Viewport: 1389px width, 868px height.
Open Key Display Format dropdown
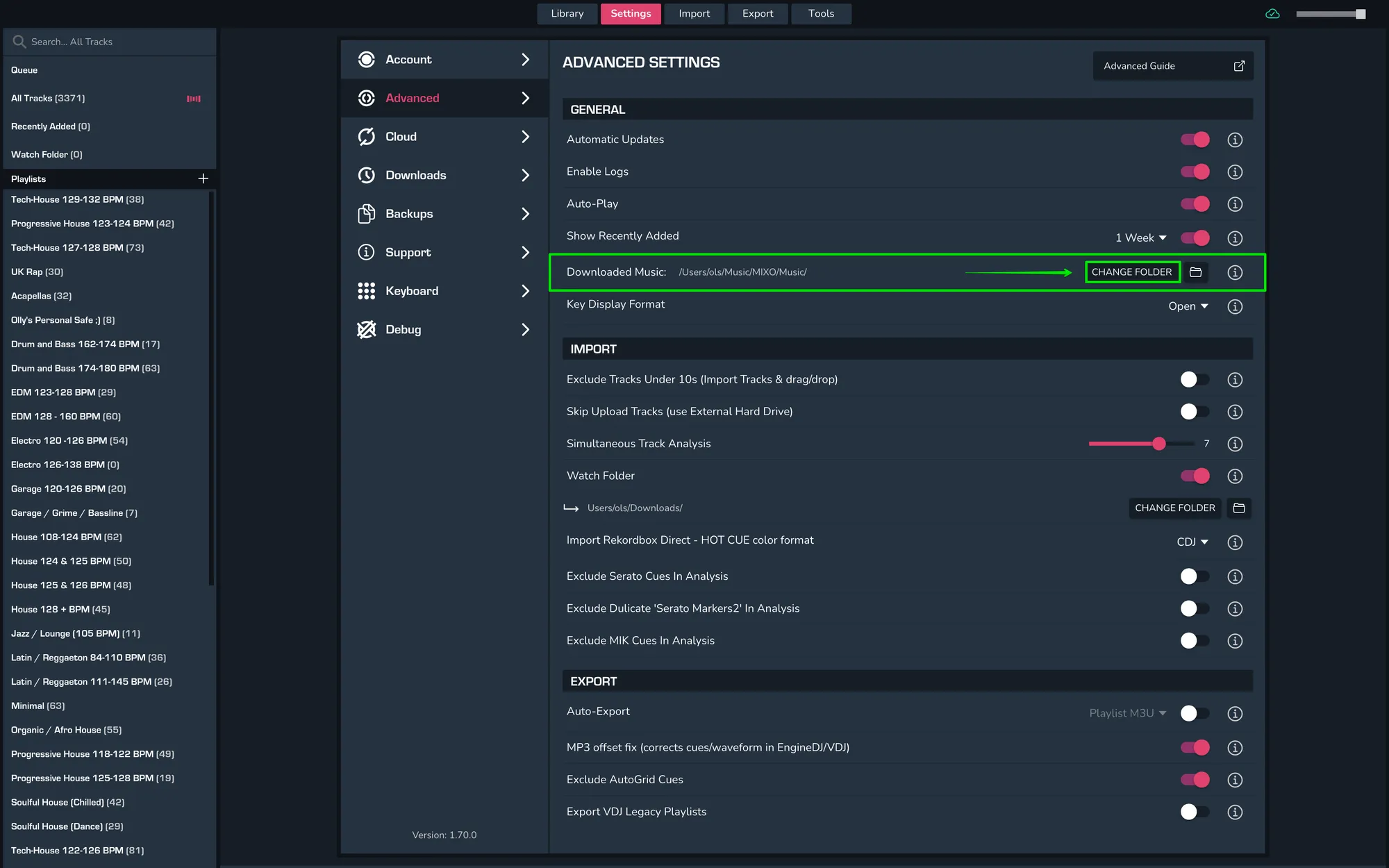(1188, 306)
